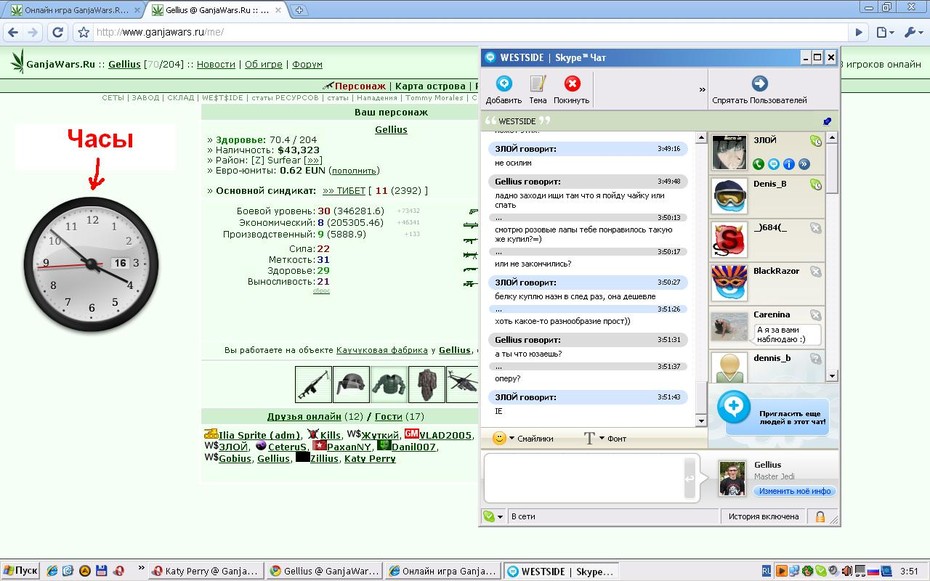The height and width of the screenshot is (581, 930).
Task: Open Новости link in site header
Action: 216,64
